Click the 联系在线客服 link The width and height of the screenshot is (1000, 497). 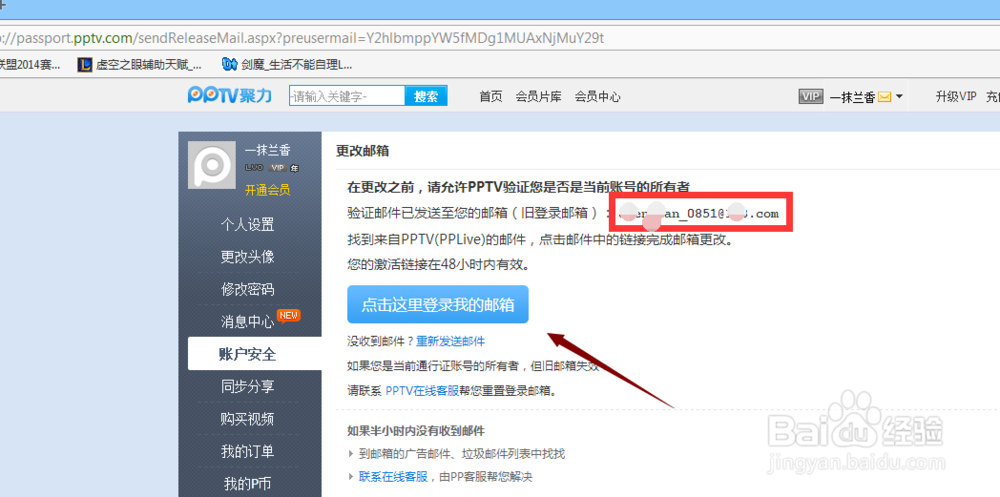[393, 476]
